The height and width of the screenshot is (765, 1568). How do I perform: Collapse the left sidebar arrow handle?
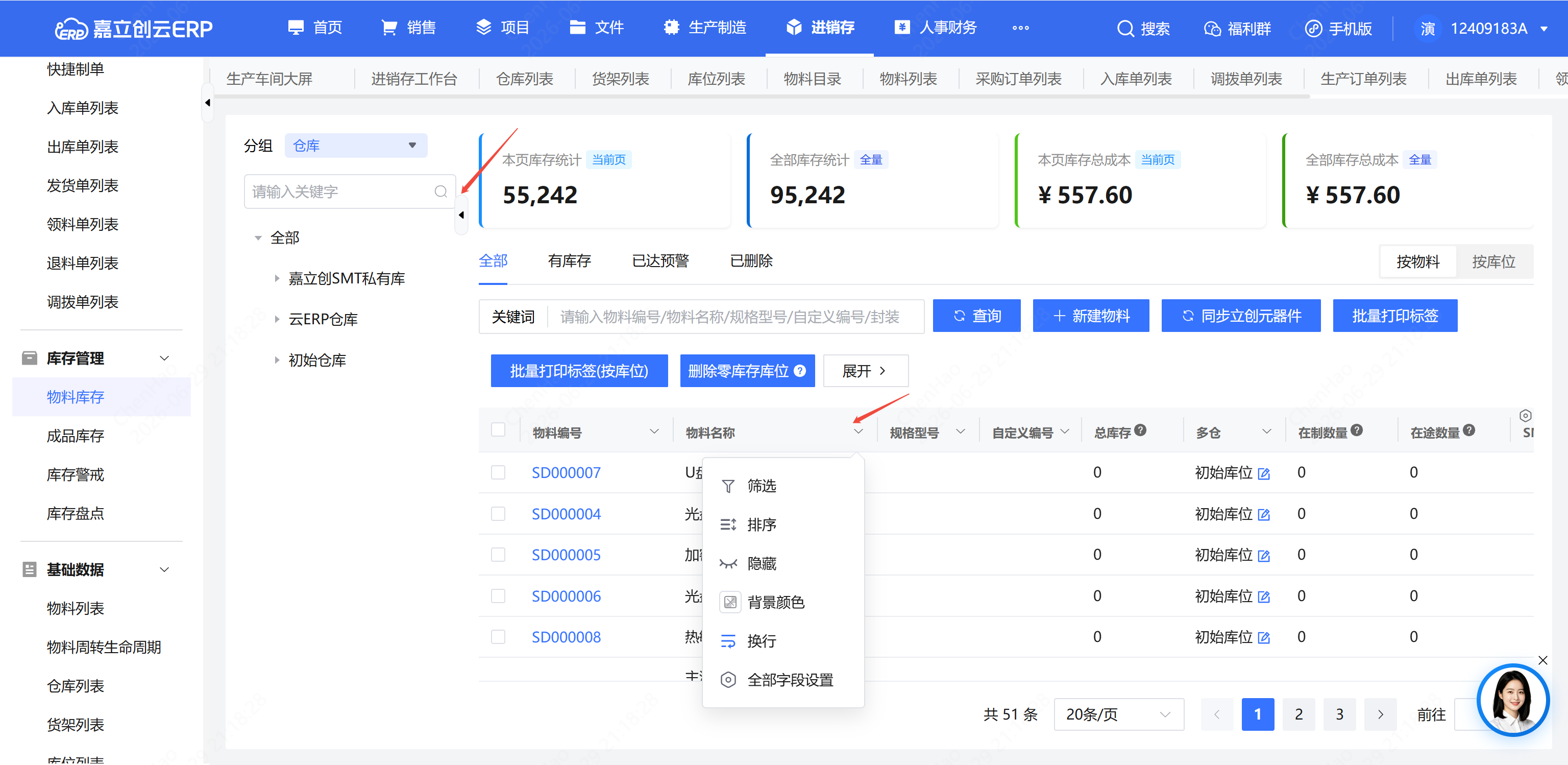tap(208, 103)
